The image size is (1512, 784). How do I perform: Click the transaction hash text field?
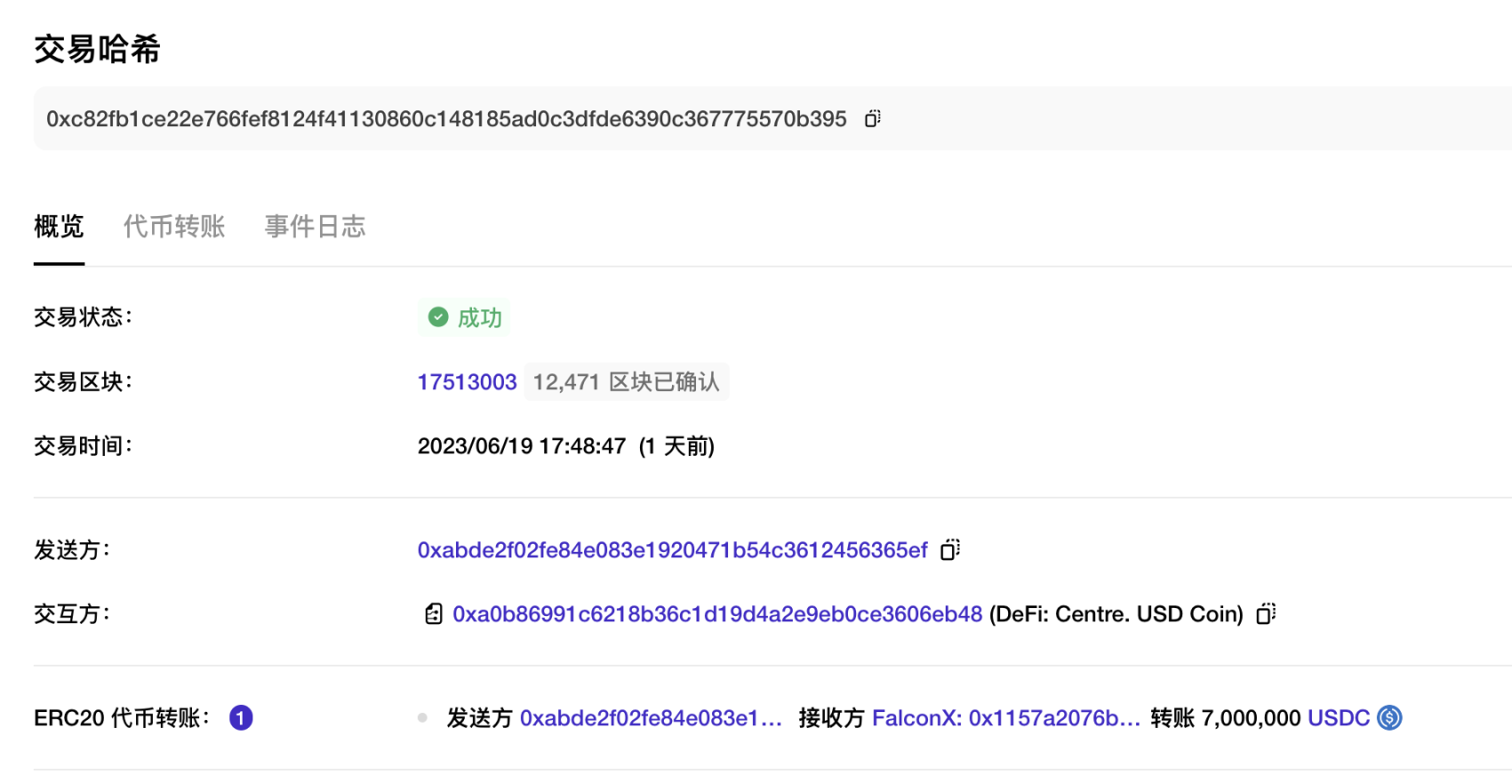[772, 118]
